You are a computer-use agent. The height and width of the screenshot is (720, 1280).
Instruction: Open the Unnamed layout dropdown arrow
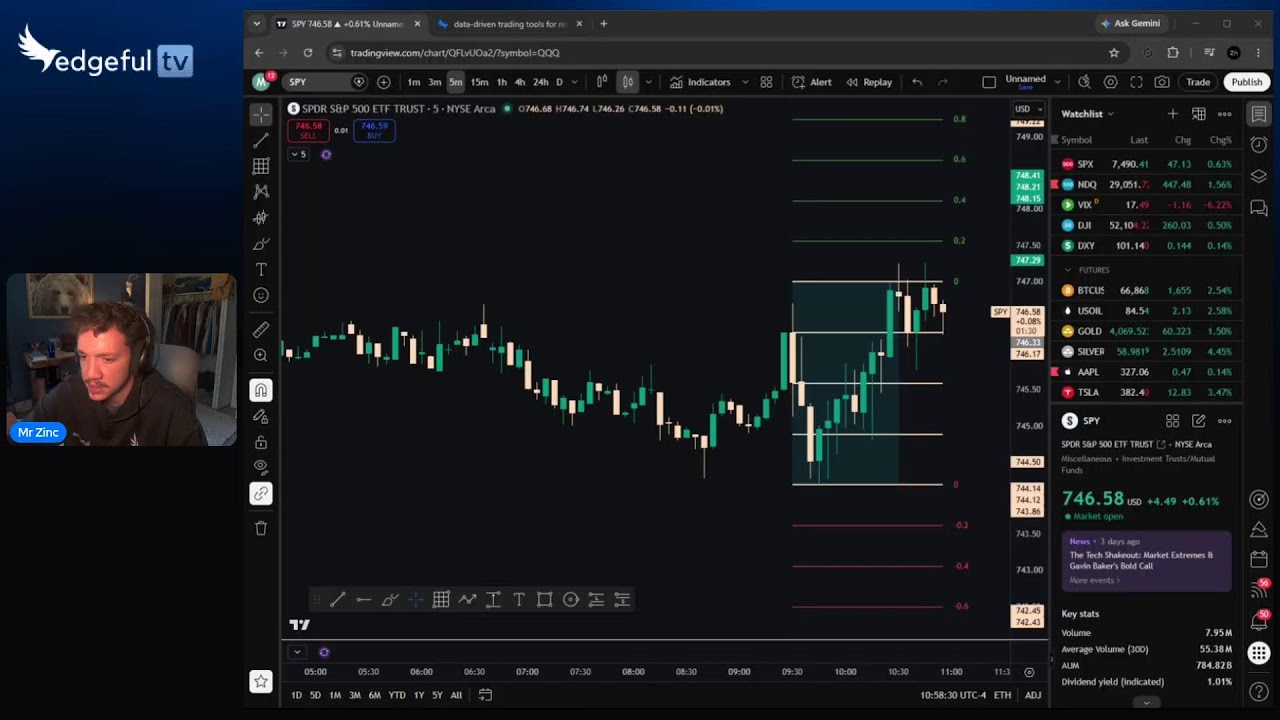(1058, 82)
